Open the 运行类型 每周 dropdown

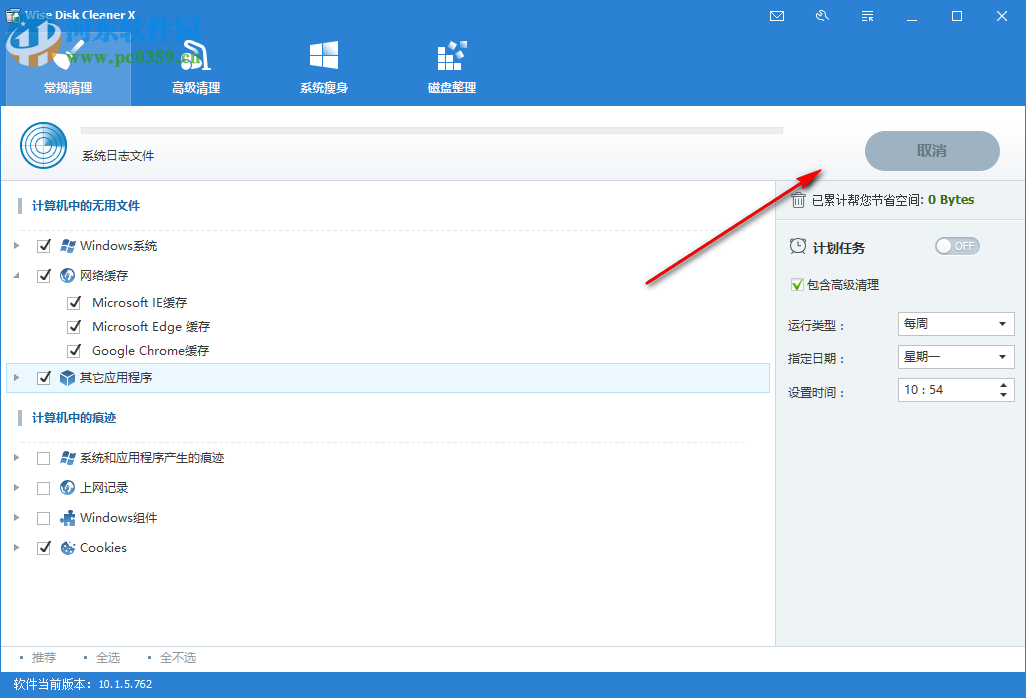click(956, 324)
